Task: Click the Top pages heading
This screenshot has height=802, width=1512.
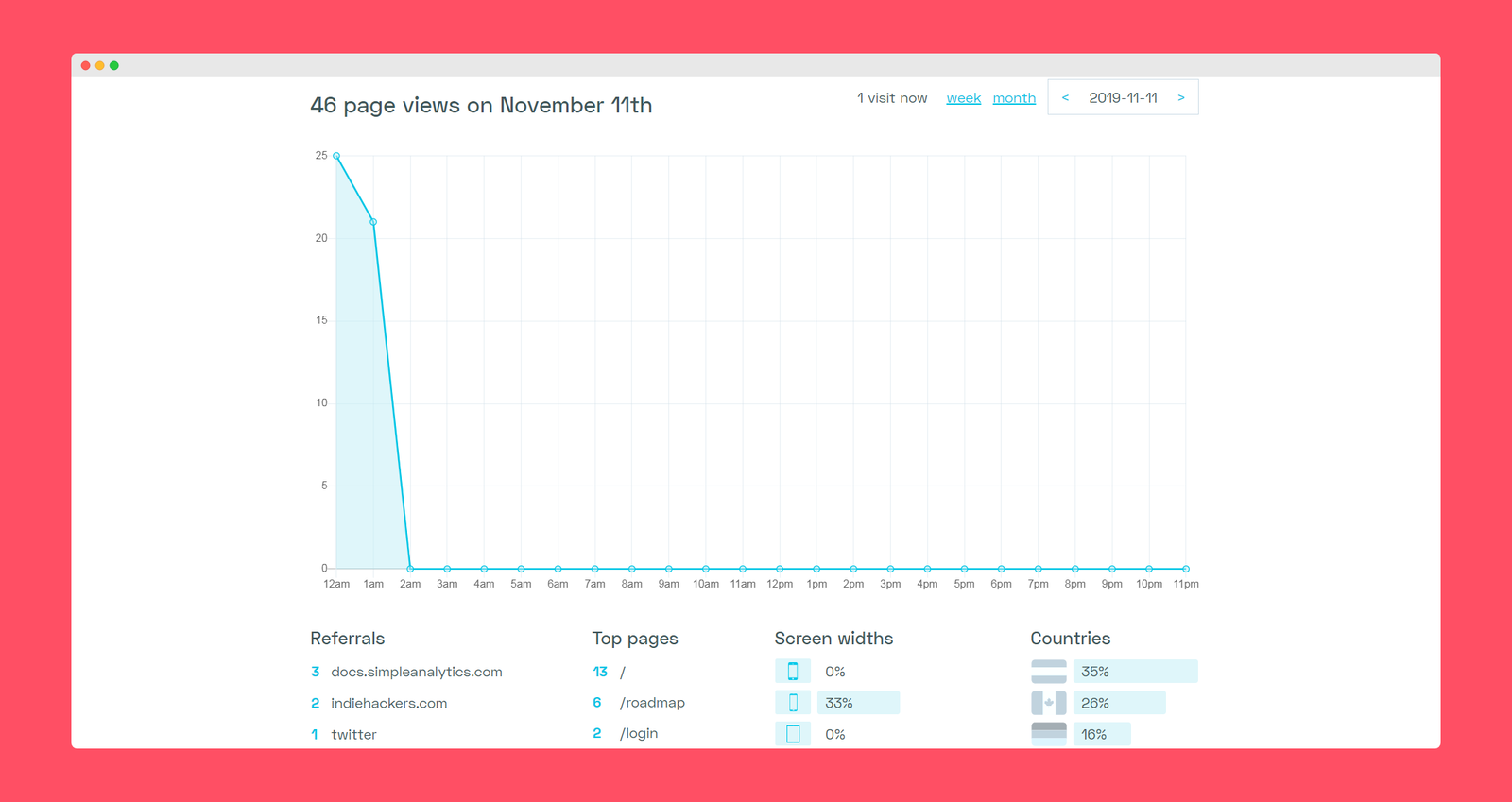Action: (x=635, y=639)
